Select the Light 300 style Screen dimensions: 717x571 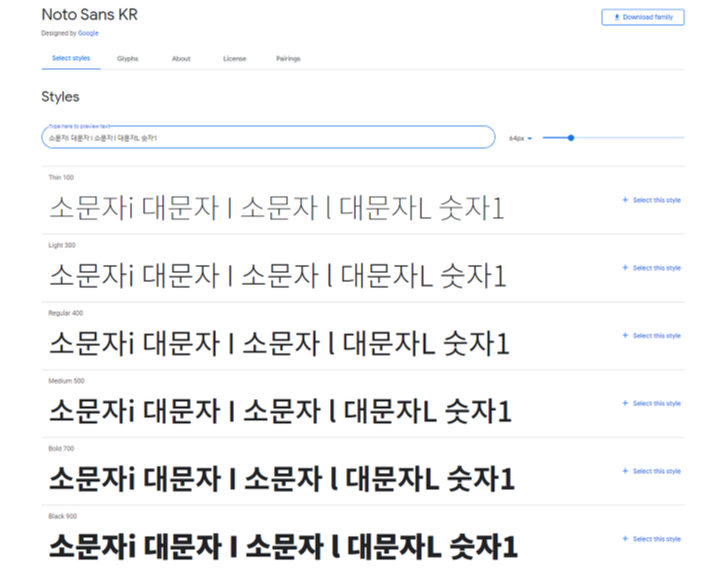point(652,267)
